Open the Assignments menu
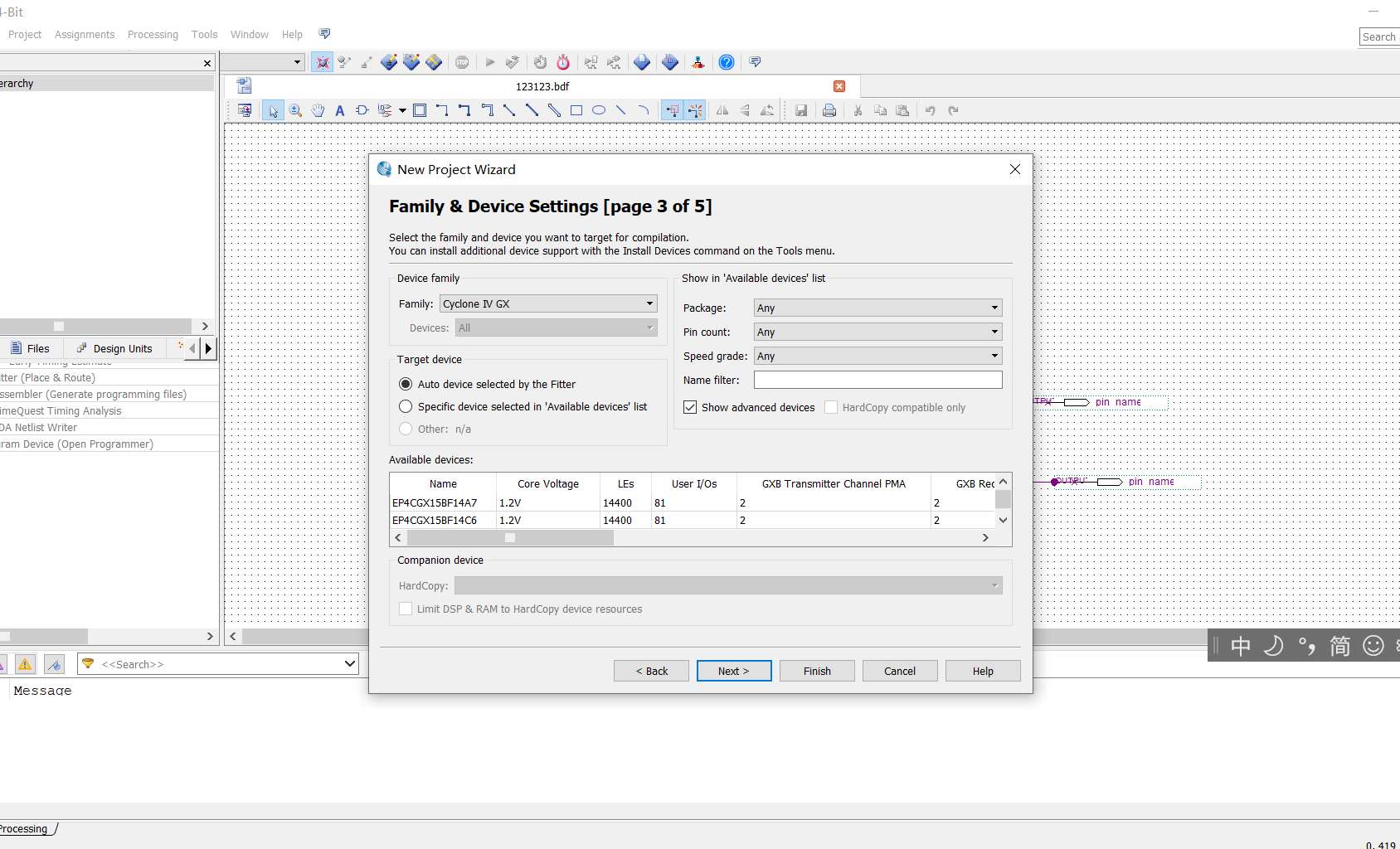This screenshot has width=1400, height=849. click(x=85, y=35)
